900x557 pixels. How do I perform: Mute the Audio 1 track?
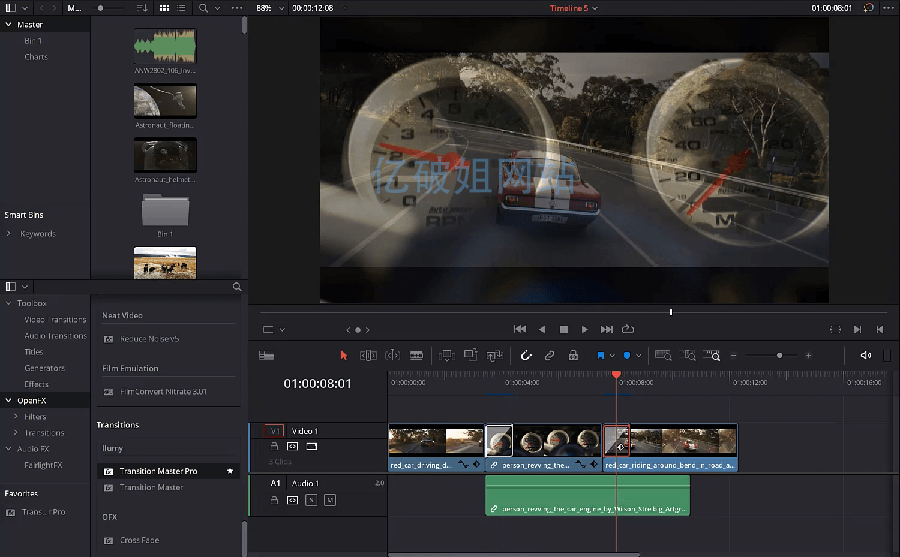click(x=328, y=499)
